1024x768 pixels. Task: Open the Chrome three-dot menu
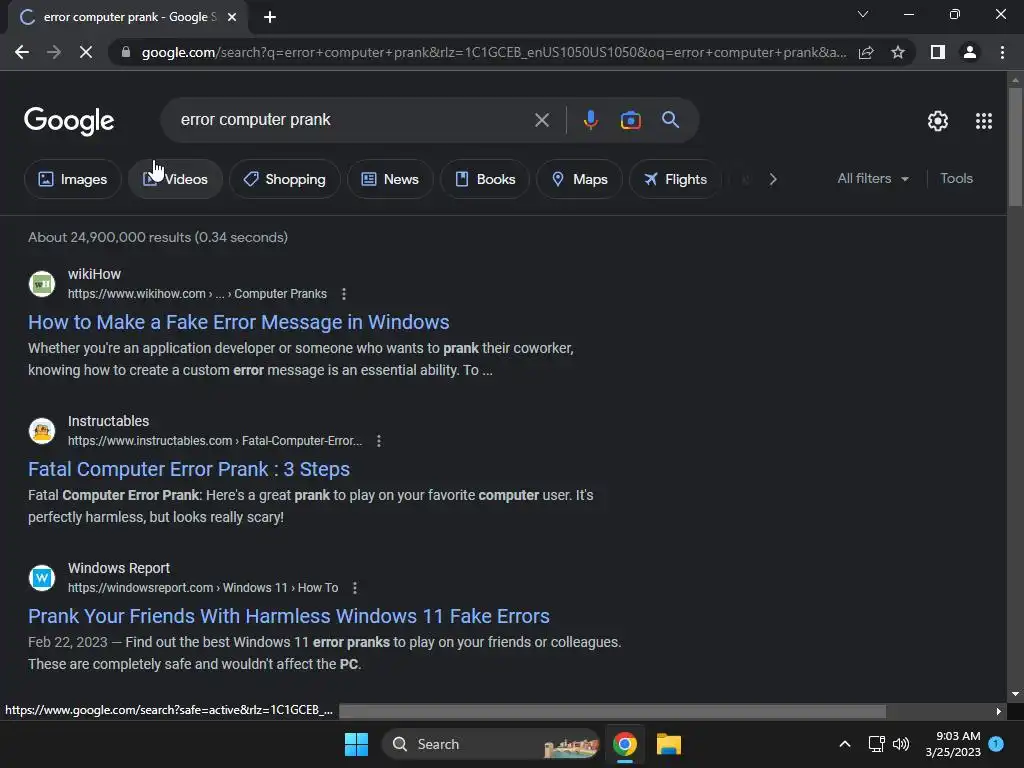pyautogui.click(x=1002, y=52)
